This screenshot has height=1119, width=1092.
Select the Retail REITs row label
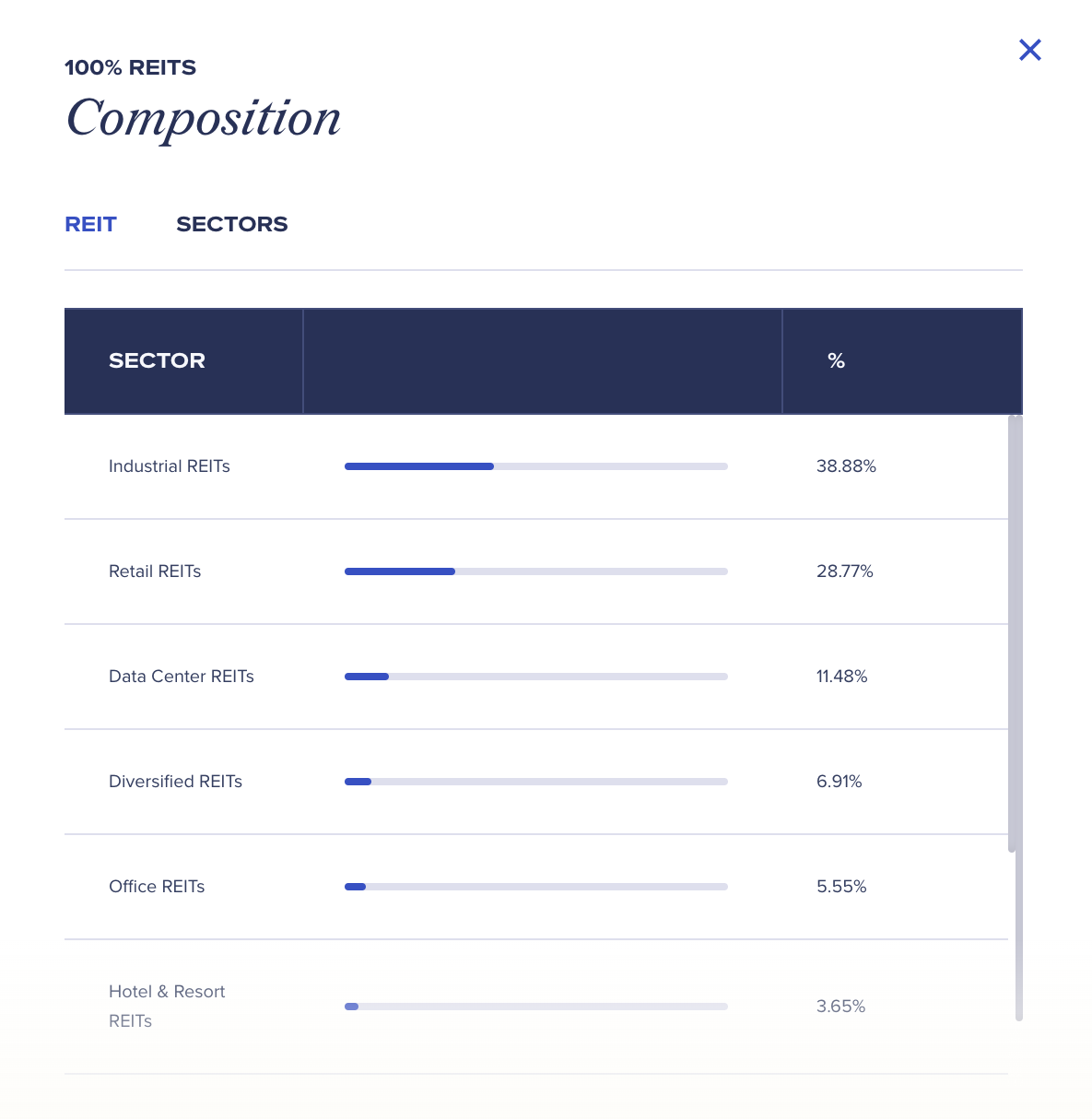tap(155, 571)
